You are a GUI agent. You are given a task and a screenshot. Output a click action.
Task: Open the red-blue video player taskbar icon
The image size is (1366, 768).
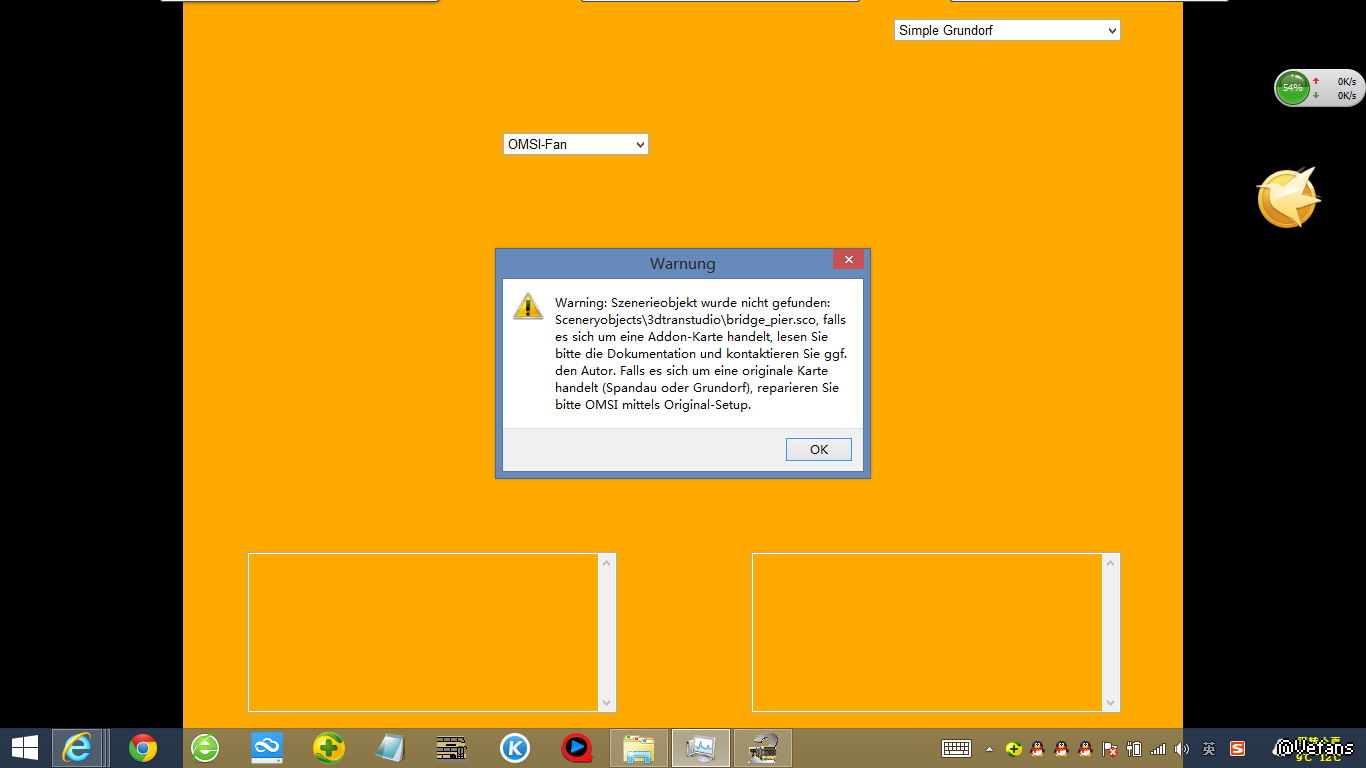pyautogui.click(x=576, y=748)
